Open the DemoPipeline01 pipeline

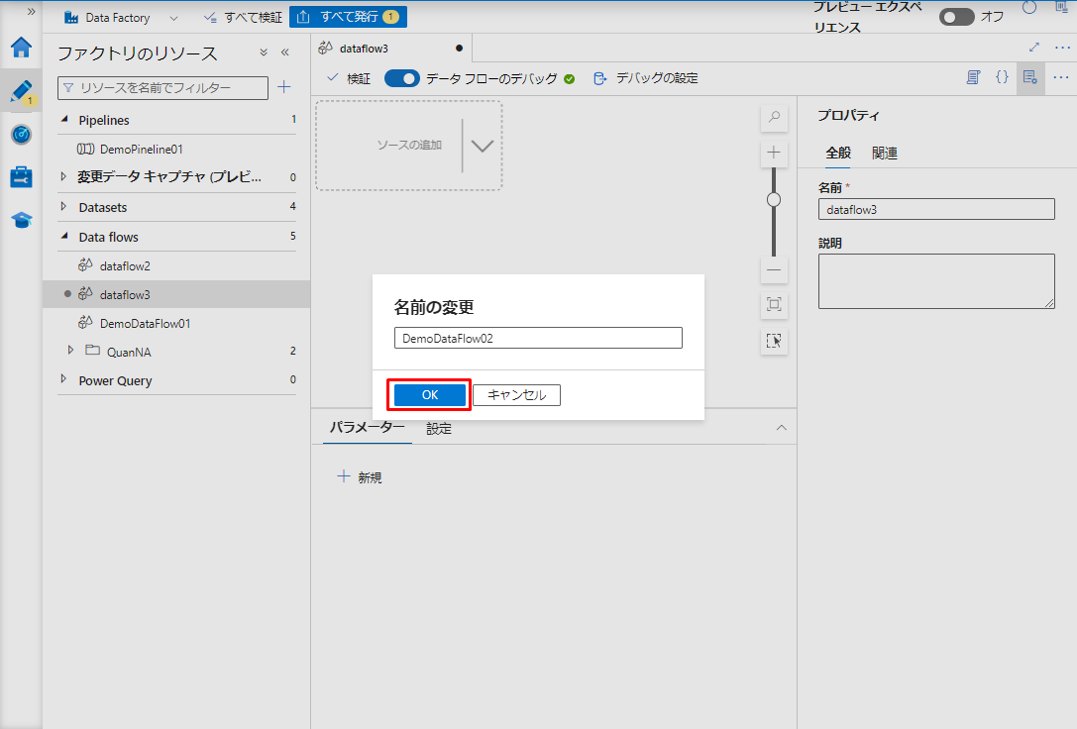[141, 149]
